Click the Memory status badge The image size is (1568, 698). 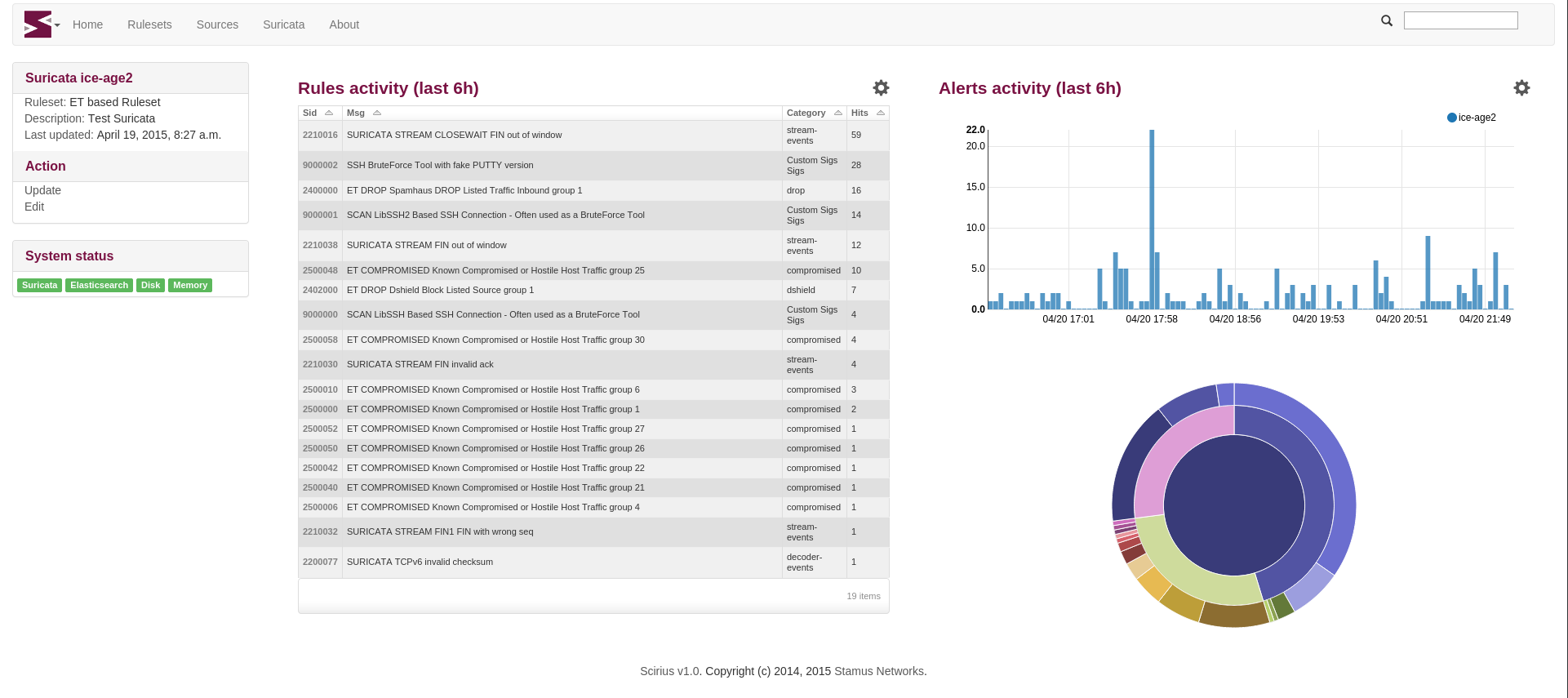pos(190,285)
